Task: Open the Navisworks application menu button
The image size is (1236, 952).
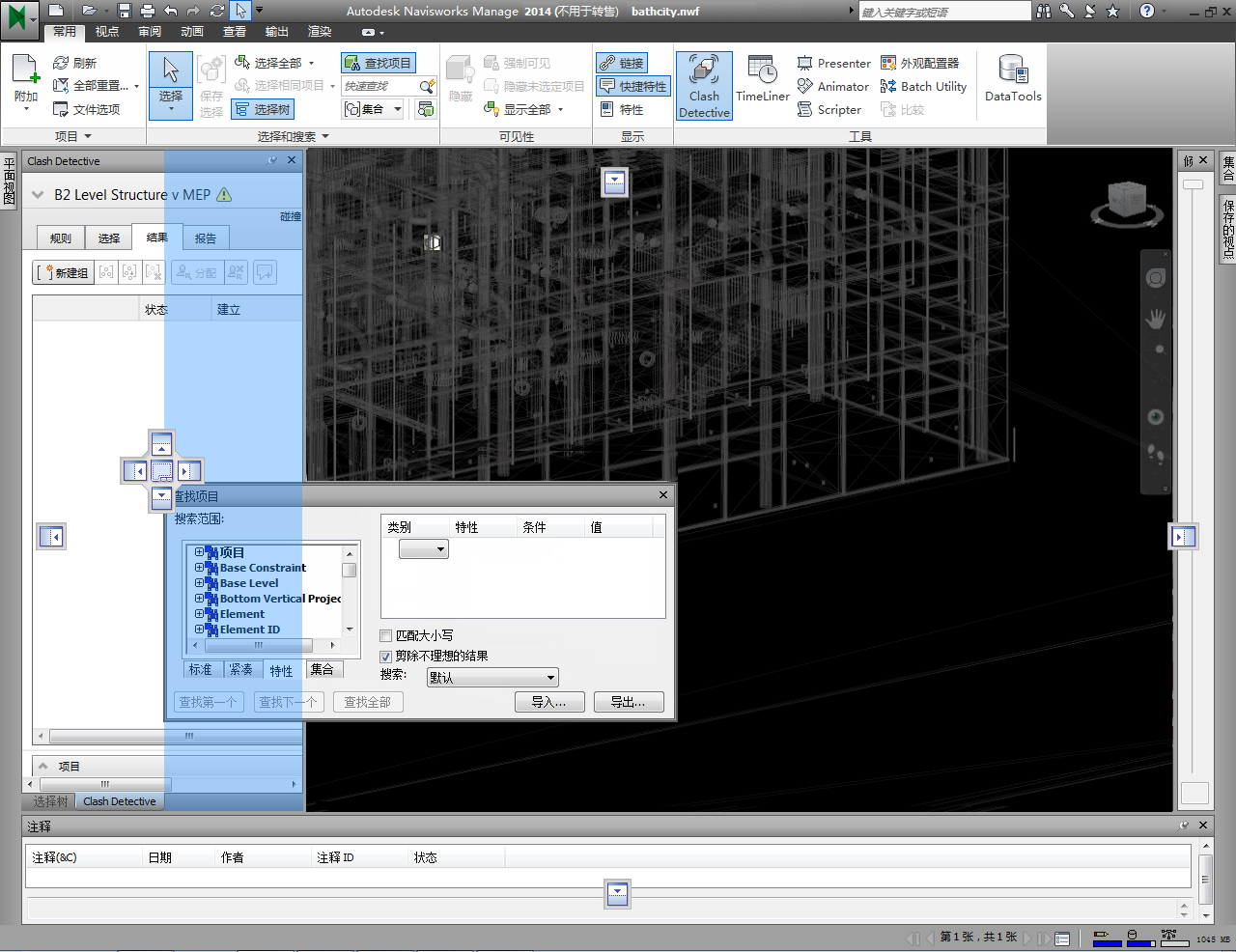Action: point(18,18)
